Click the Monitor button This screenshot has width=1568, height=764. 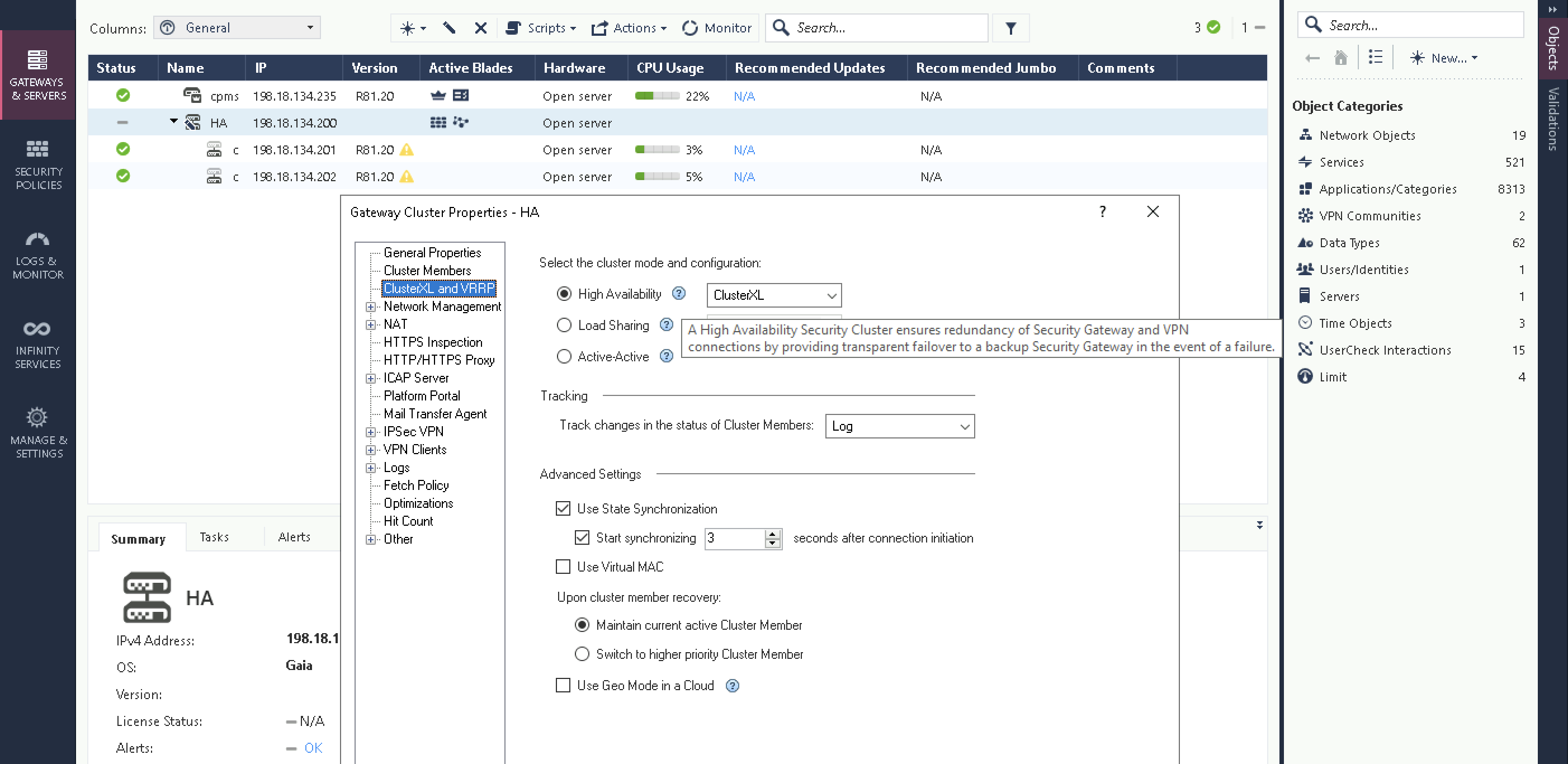pos(717,28)
